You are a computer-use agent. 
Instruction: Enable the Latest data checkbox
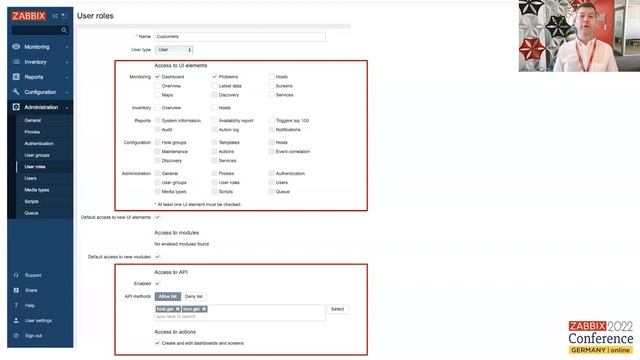coord(214,86)
